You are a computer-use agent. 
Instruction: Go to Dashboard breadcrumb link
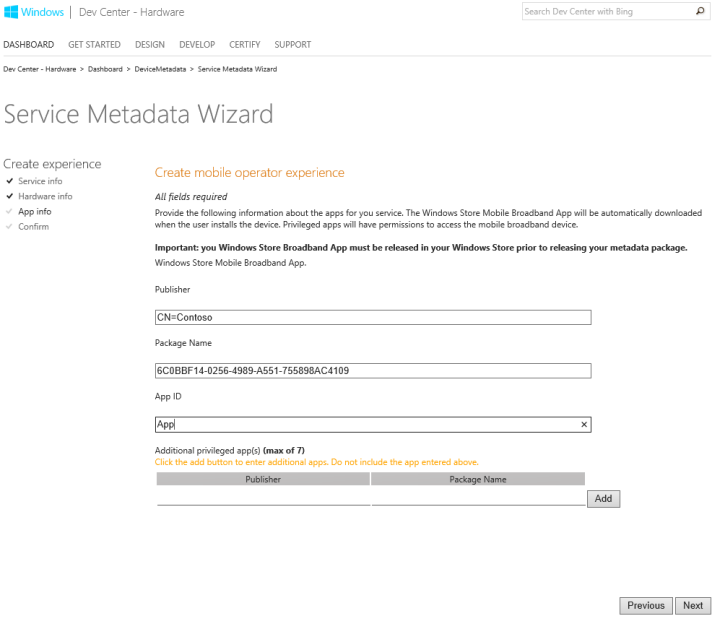click(105, 69)
